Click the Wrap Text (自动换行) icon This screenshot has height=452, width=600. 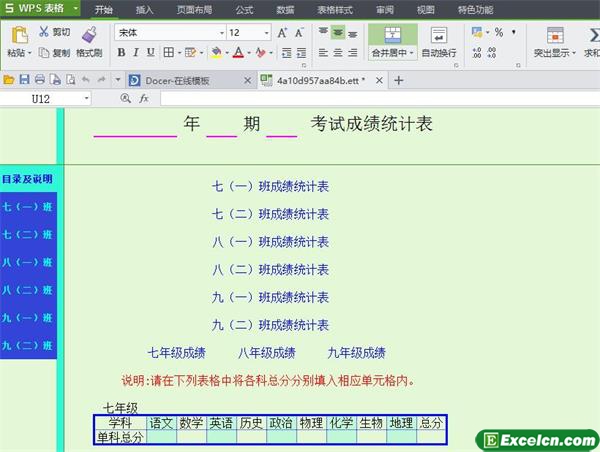tap(439, 35)
